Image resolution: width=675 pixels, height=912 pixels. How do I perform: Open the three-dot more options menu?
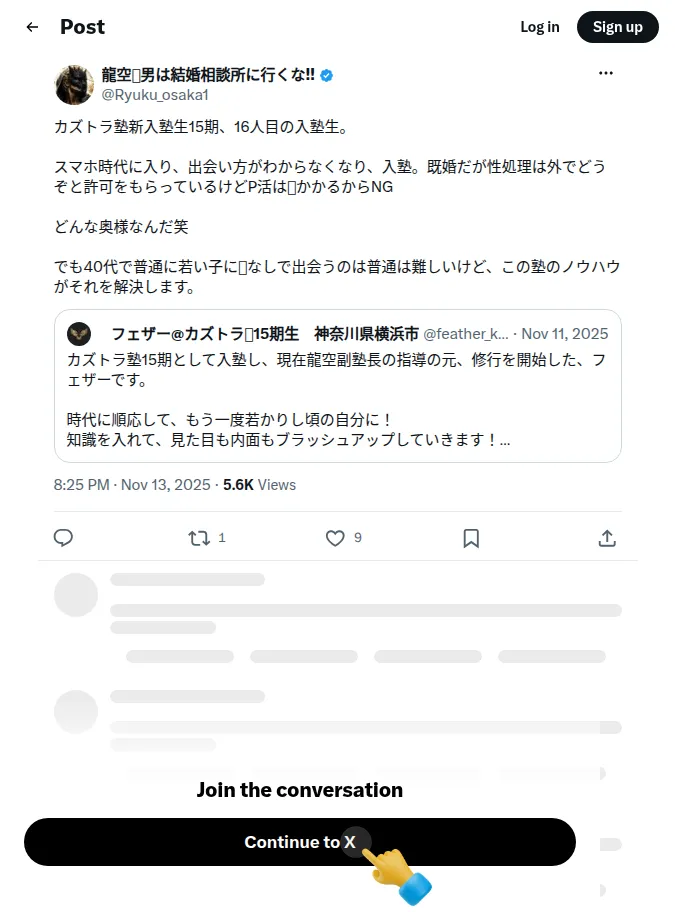[606, 73]
